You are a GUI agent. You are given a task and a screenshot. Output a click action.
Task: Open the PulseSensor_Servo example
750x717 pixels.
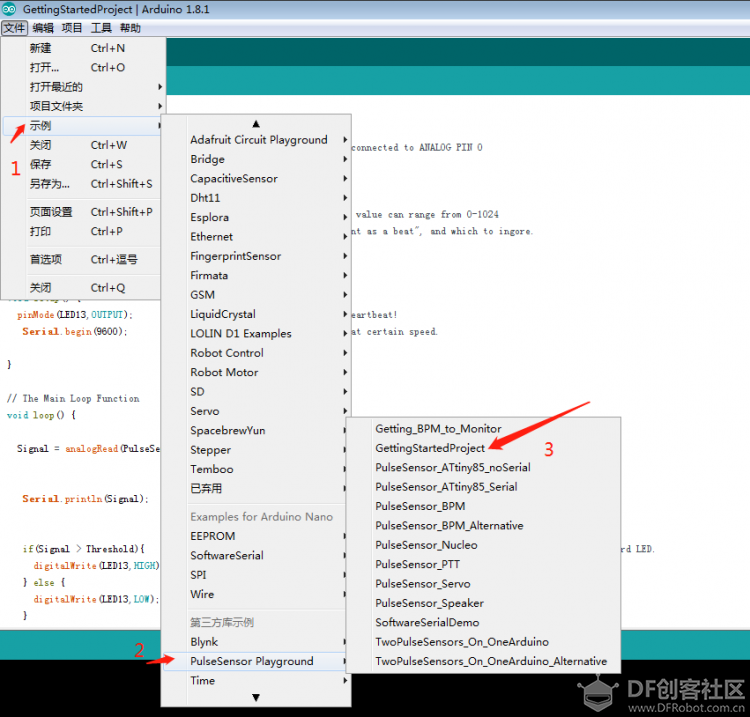click(x=483, y=584)
